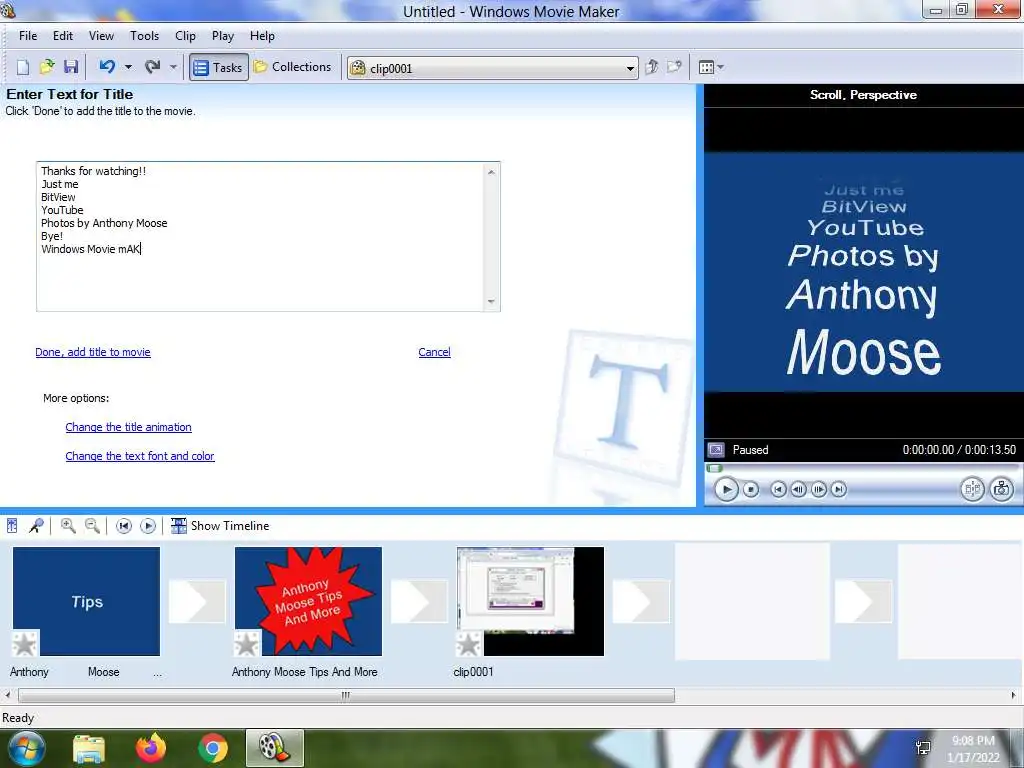Viewport: 1024px width, 768px height.
Task: Launch Firefox from the taskbar
Action: (x=151, y=748)
